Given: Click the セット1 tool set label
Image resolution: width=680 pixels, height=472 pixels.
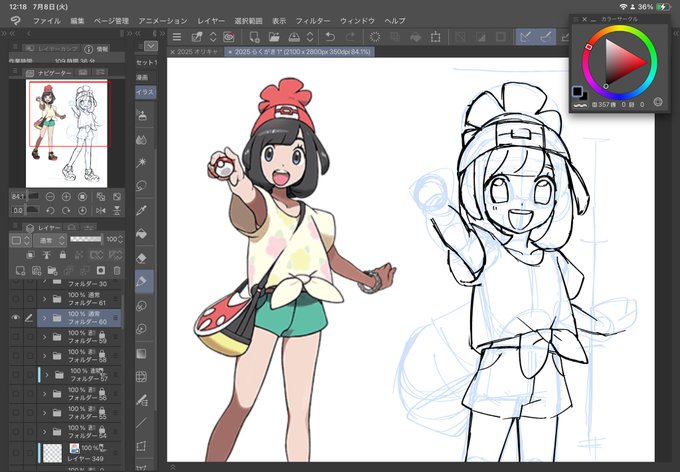Looking at the screenshot, I should (147, 62).
